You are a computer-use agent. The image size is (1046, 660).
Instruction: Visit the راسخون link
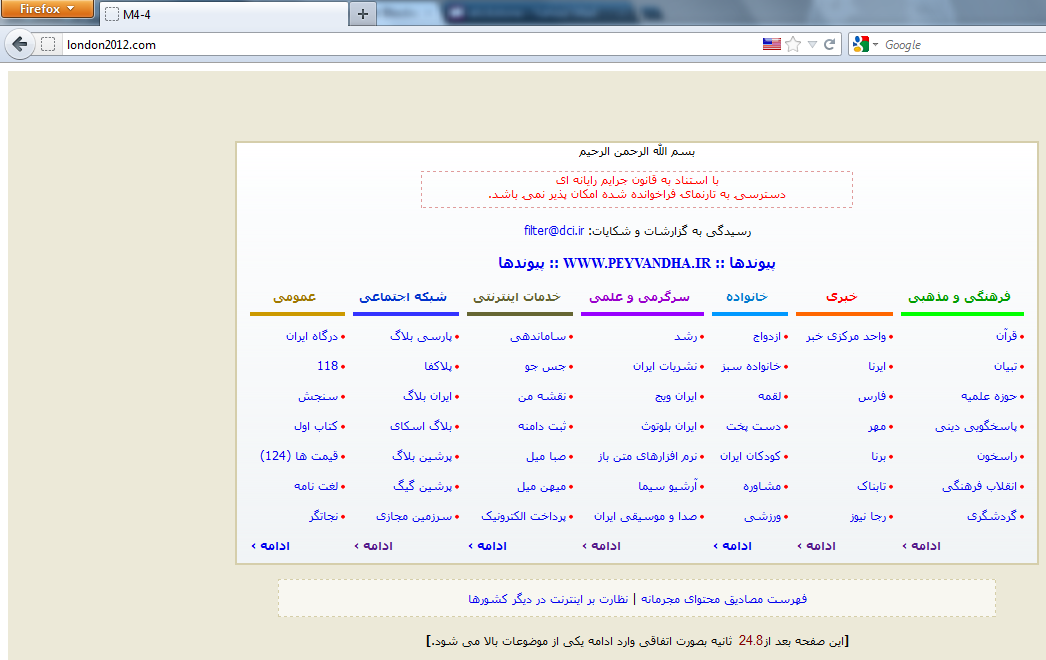point(997,456)
